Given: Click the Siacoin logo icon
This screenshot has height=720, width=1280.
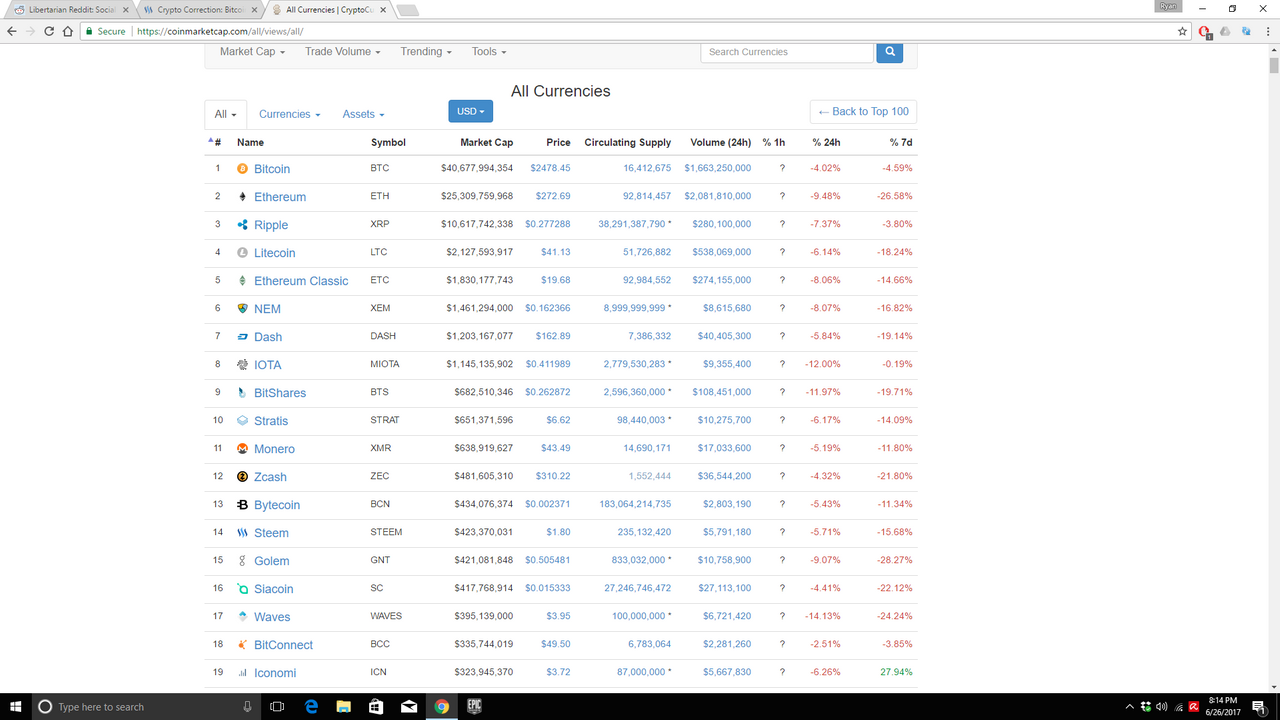Looking at the screenshot, I should (x=242, y=589).
